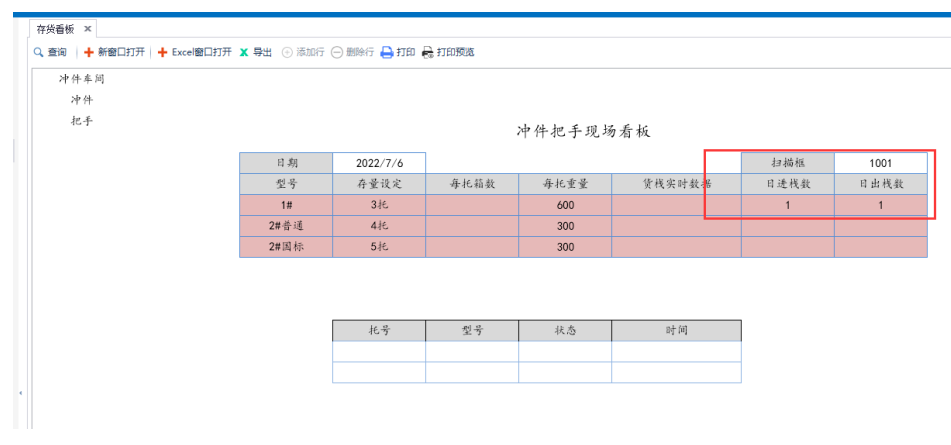Click the 查询 search icon
This screenshot has height=445, width=951.
coord(39,52)
